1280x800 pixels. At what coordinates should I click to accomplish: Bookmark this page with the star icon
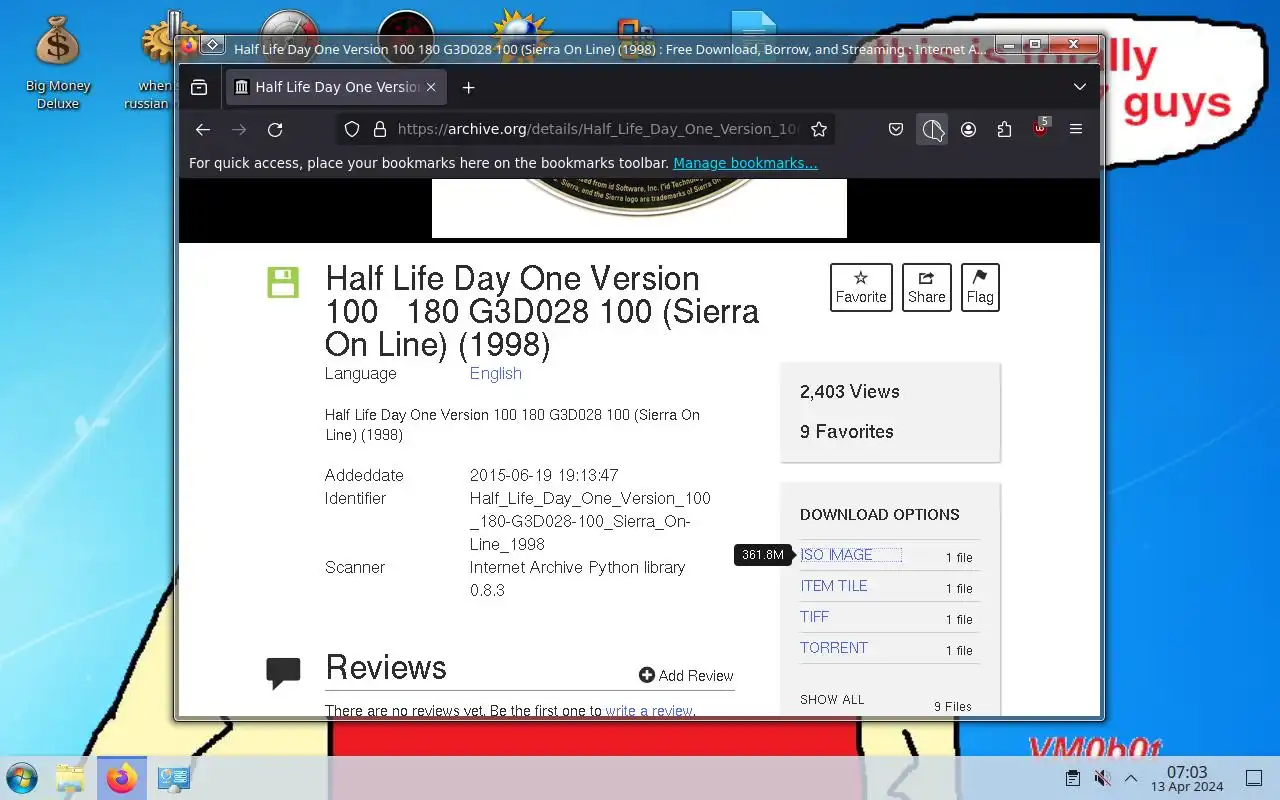point(819,129)
